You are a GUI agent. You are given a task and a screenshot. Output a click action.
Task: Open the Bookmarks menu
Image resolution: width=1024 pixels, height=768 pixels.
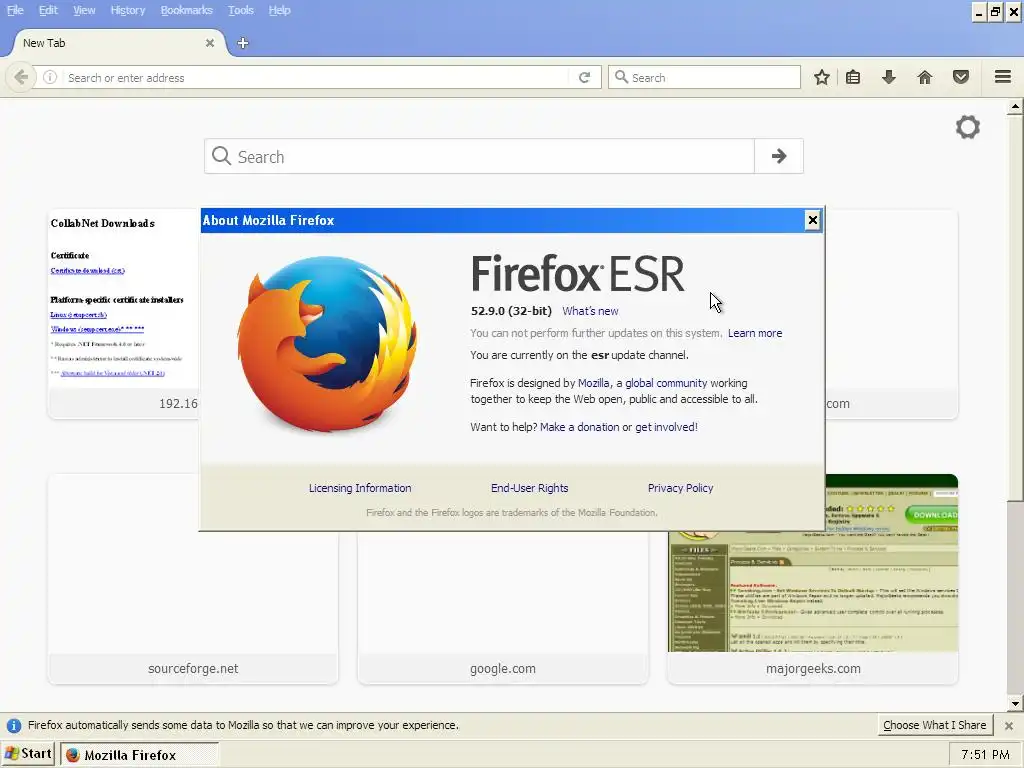(187, 10)
